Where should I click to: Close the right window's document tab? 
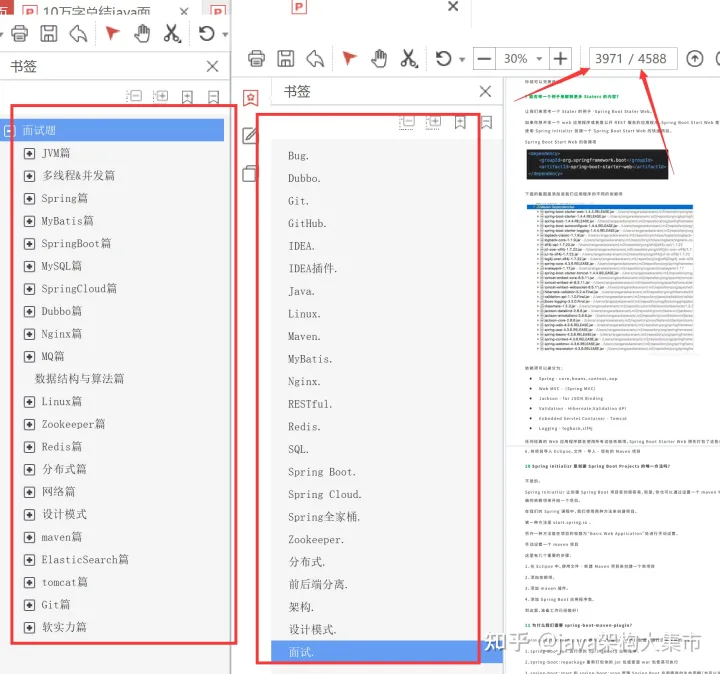[x=453, y=6]
